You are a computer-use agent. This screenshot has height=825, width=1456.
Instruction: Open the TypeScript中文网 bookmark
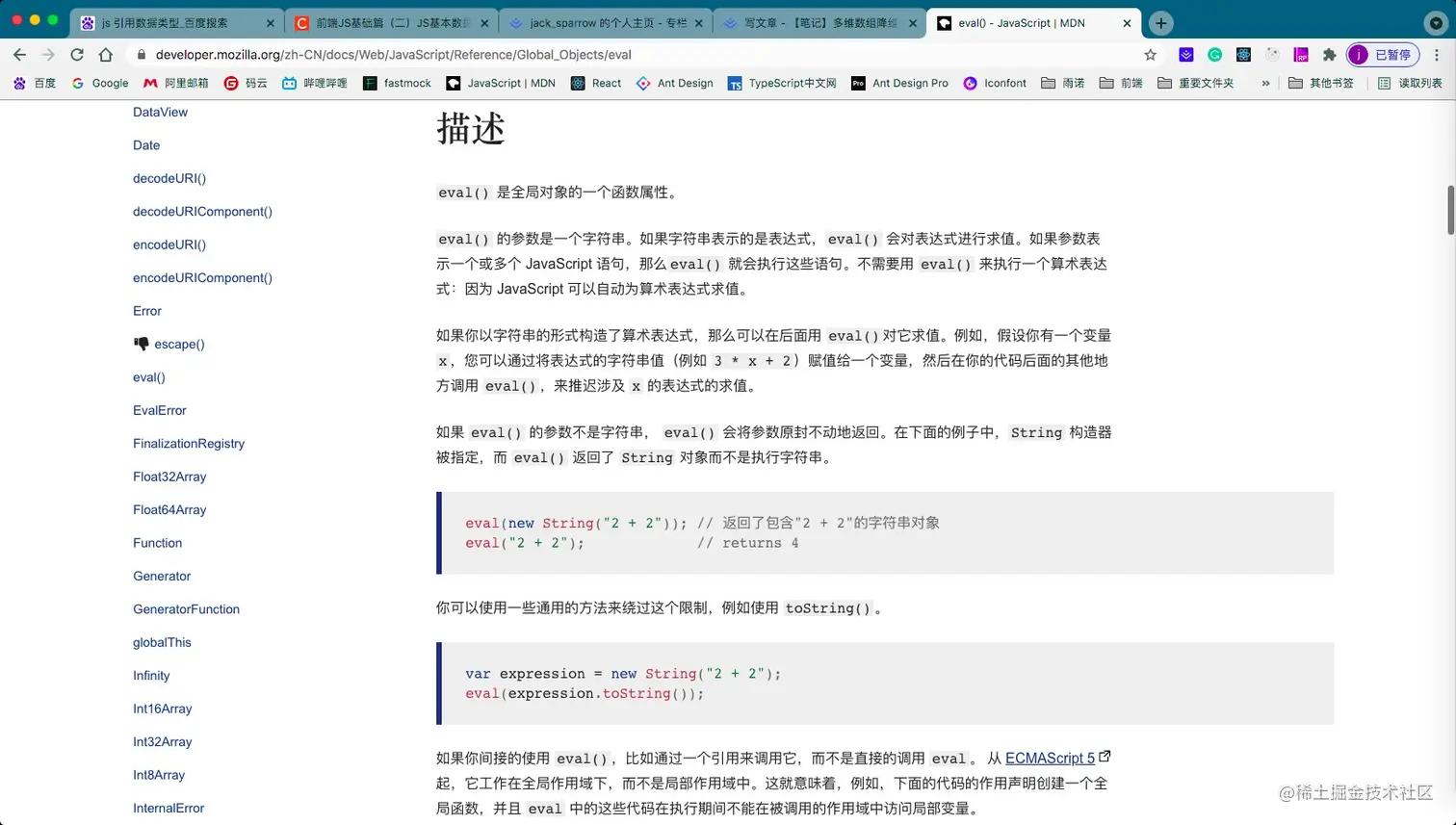click(x=782, y=84)
